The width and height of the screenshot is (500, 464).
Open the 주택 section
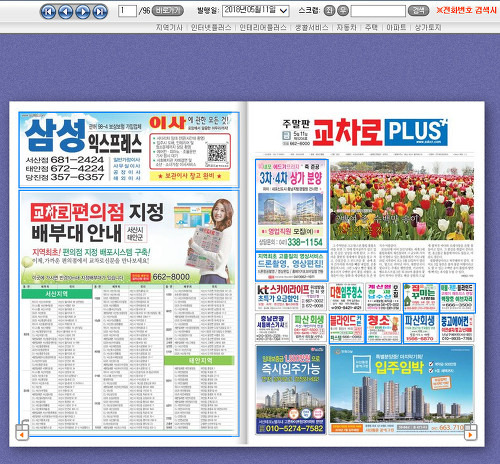(371, 27)
